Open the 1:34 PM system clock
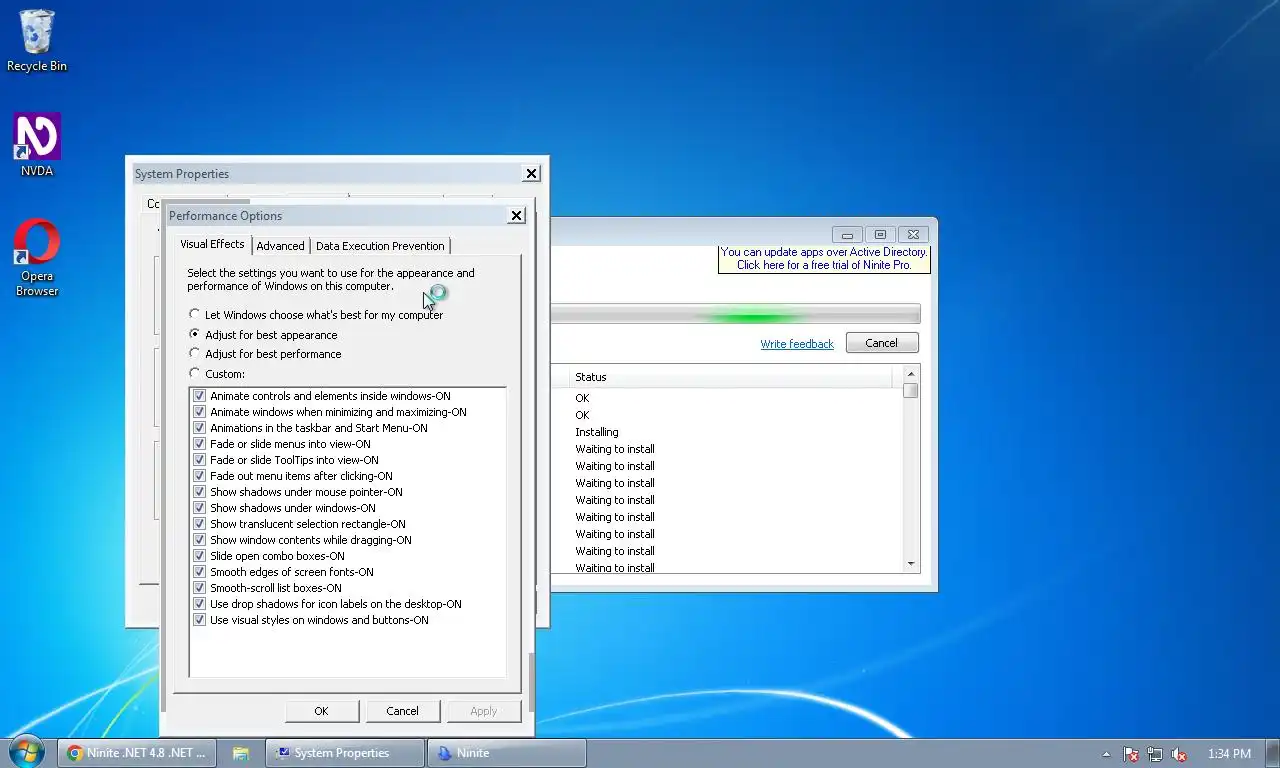 (x=1229, y=753)
